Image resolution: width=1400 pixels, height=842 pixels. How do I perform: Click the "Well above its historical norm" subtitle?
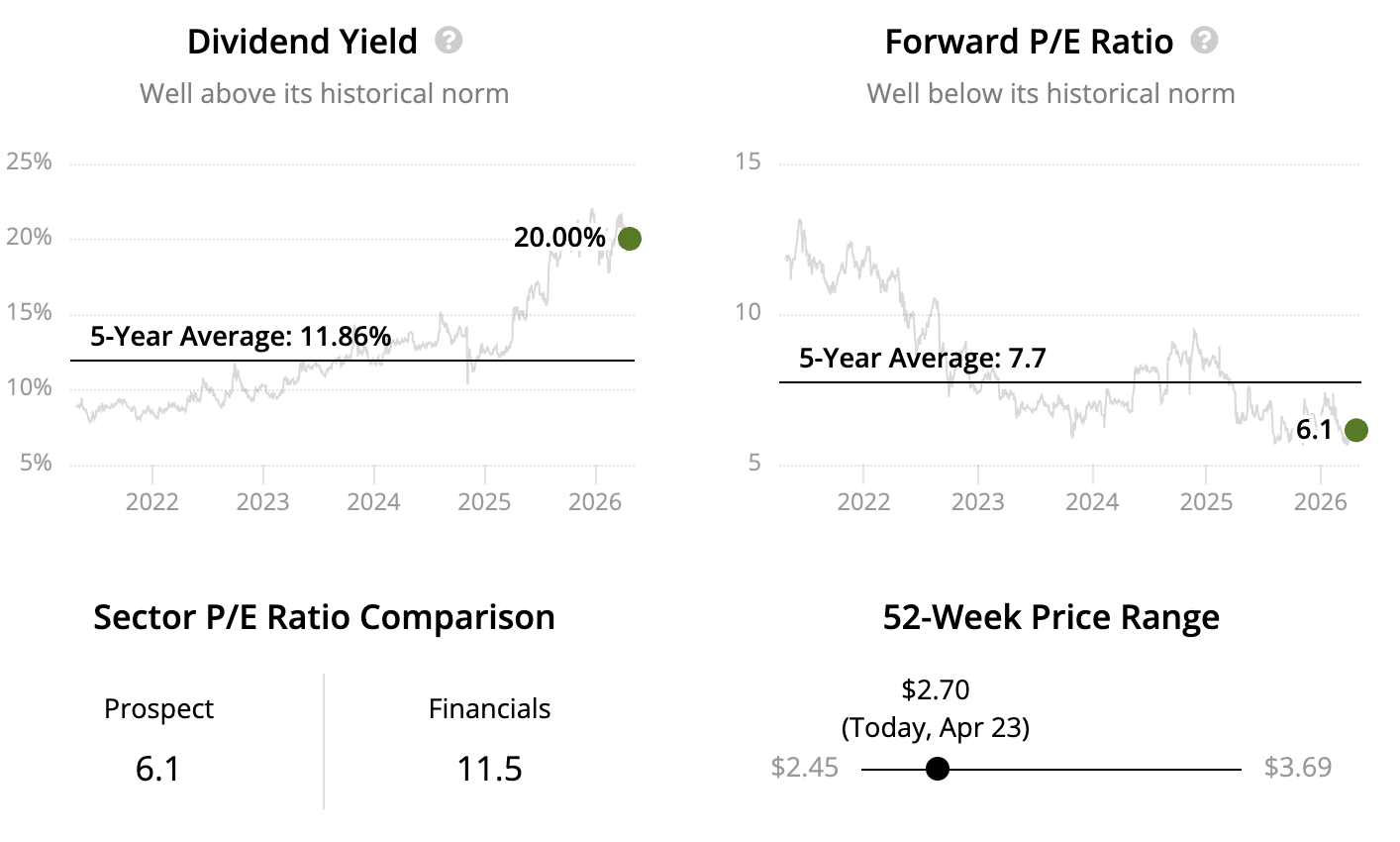[x=324, y=94]
